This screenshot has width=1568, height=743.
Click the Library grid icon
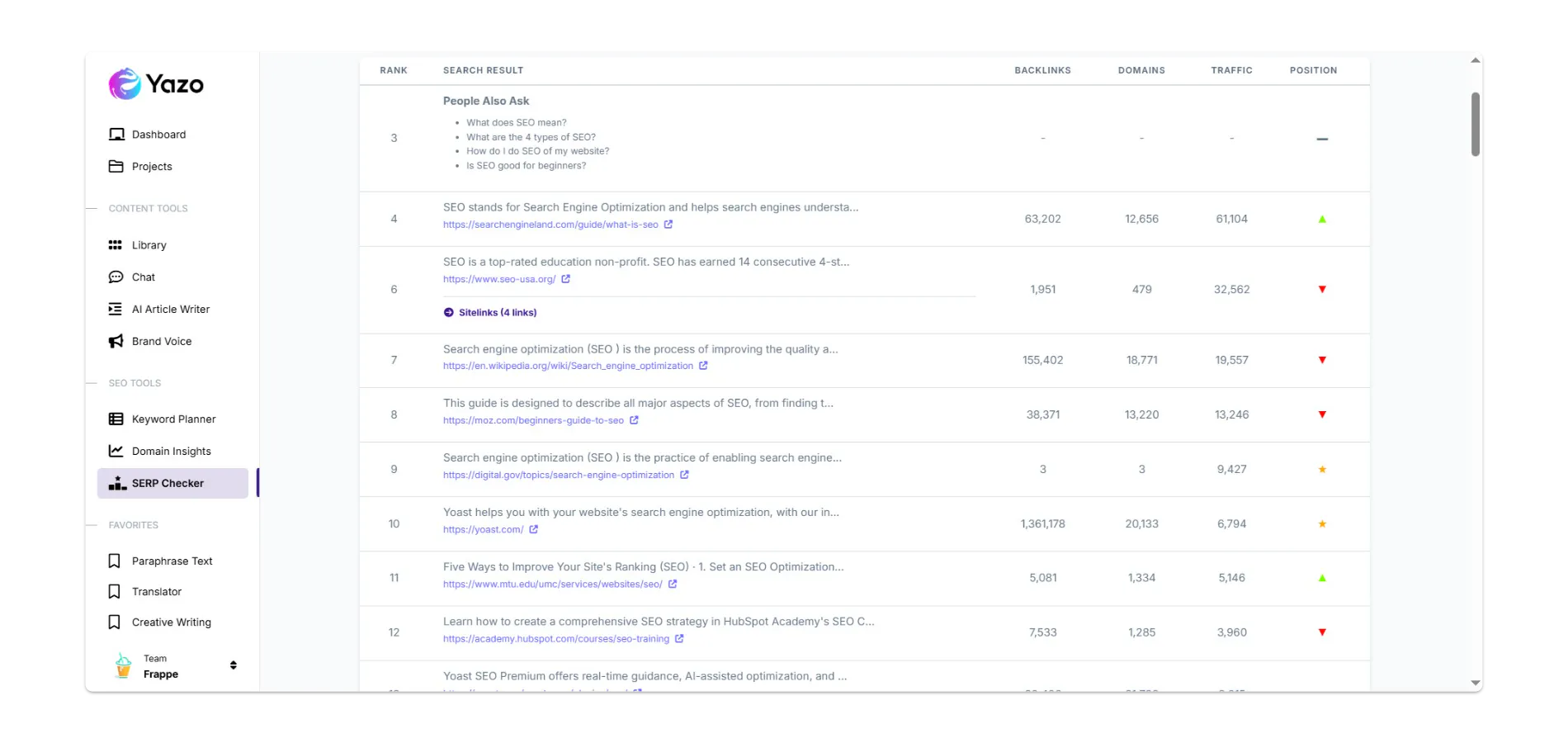pyautogui.click(x=116, y=245)
